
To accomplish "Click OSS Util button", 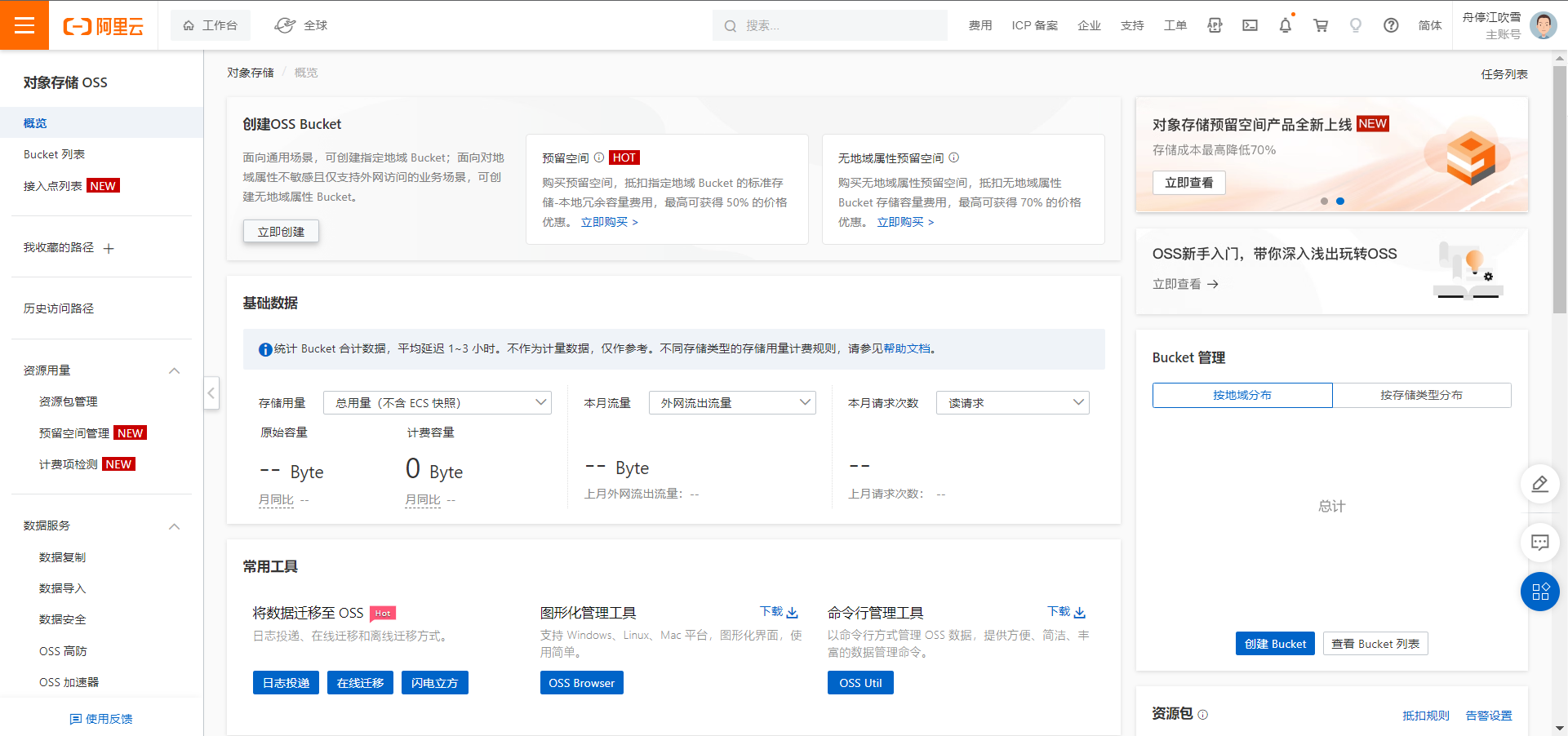I will (860, 683).
